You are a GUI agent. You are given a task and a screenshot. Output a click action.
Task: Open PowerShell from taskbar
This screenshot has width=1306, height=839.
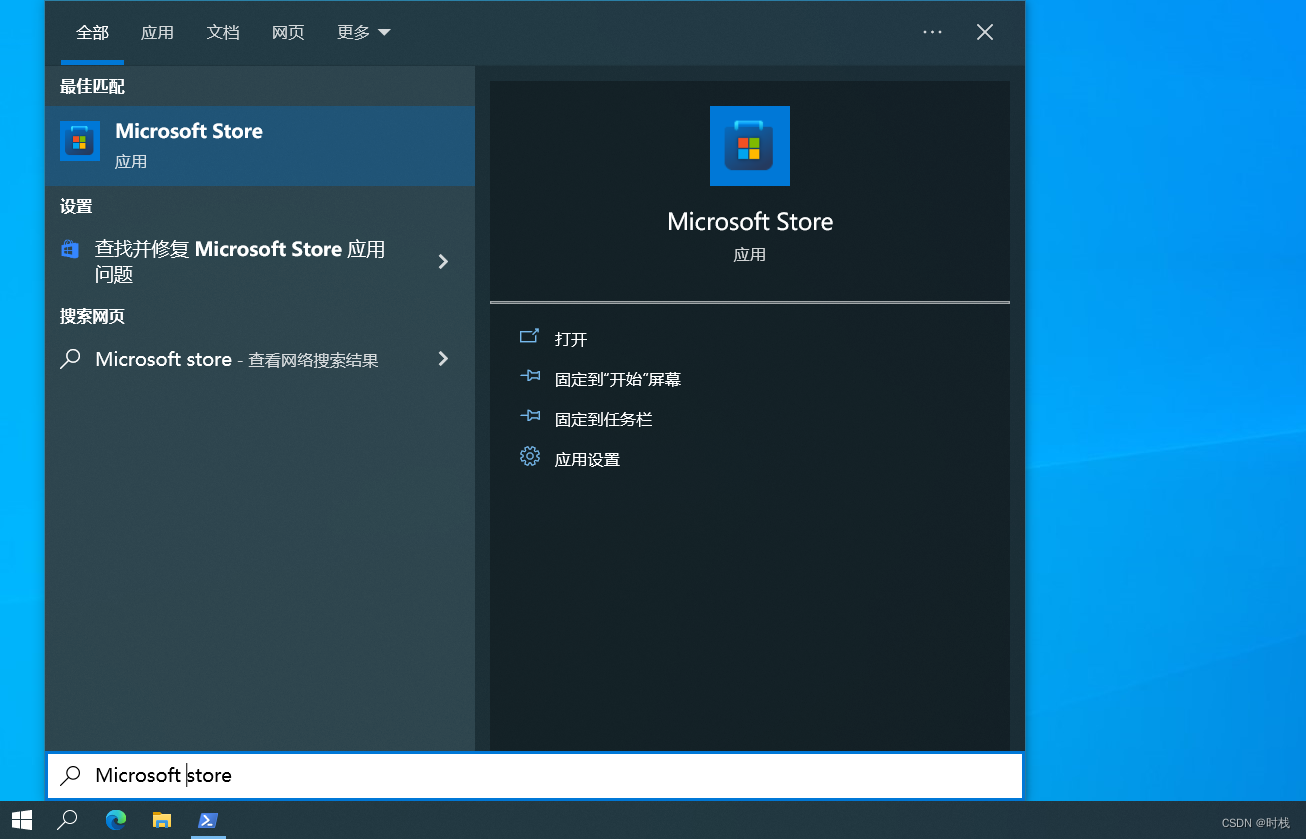coord(208,820)
